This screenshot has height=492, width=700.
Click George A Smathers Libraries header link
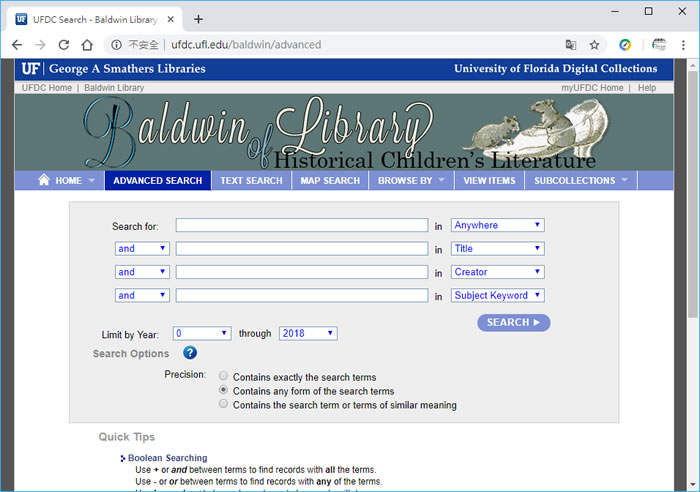(127, 69)
